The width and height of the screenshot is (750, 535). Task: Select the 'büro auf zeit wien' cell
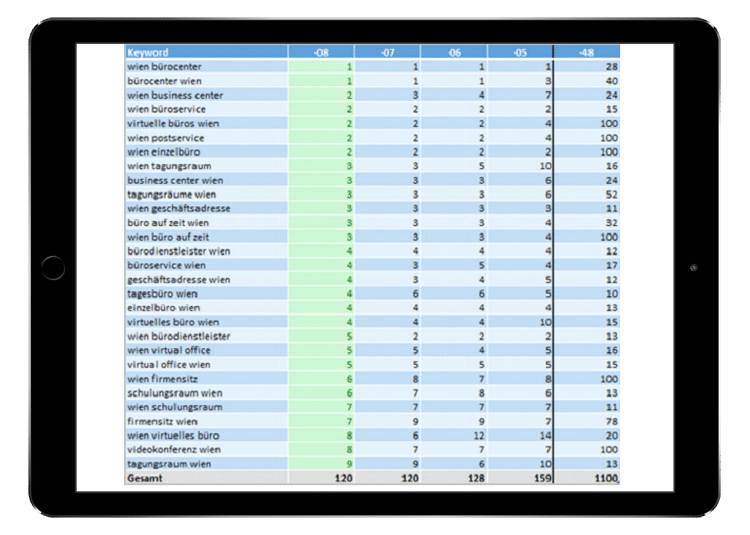[x=205, y=223]
